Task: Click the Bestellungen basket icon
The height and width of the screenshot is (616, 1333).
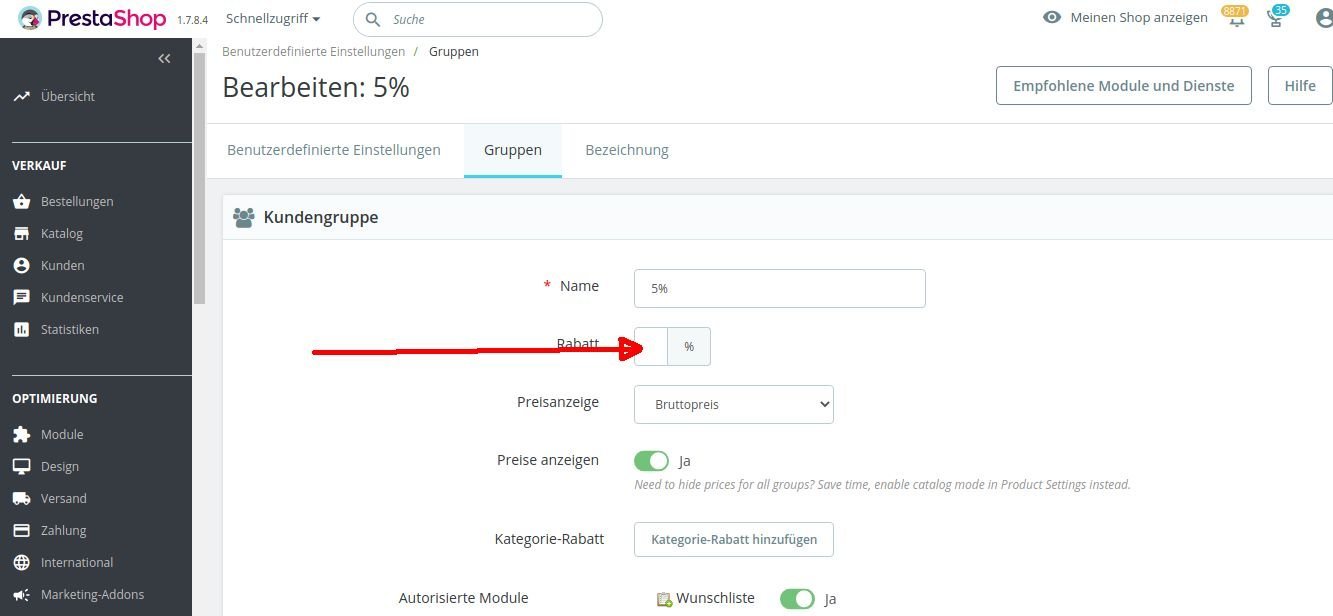Action: [22, 201]
